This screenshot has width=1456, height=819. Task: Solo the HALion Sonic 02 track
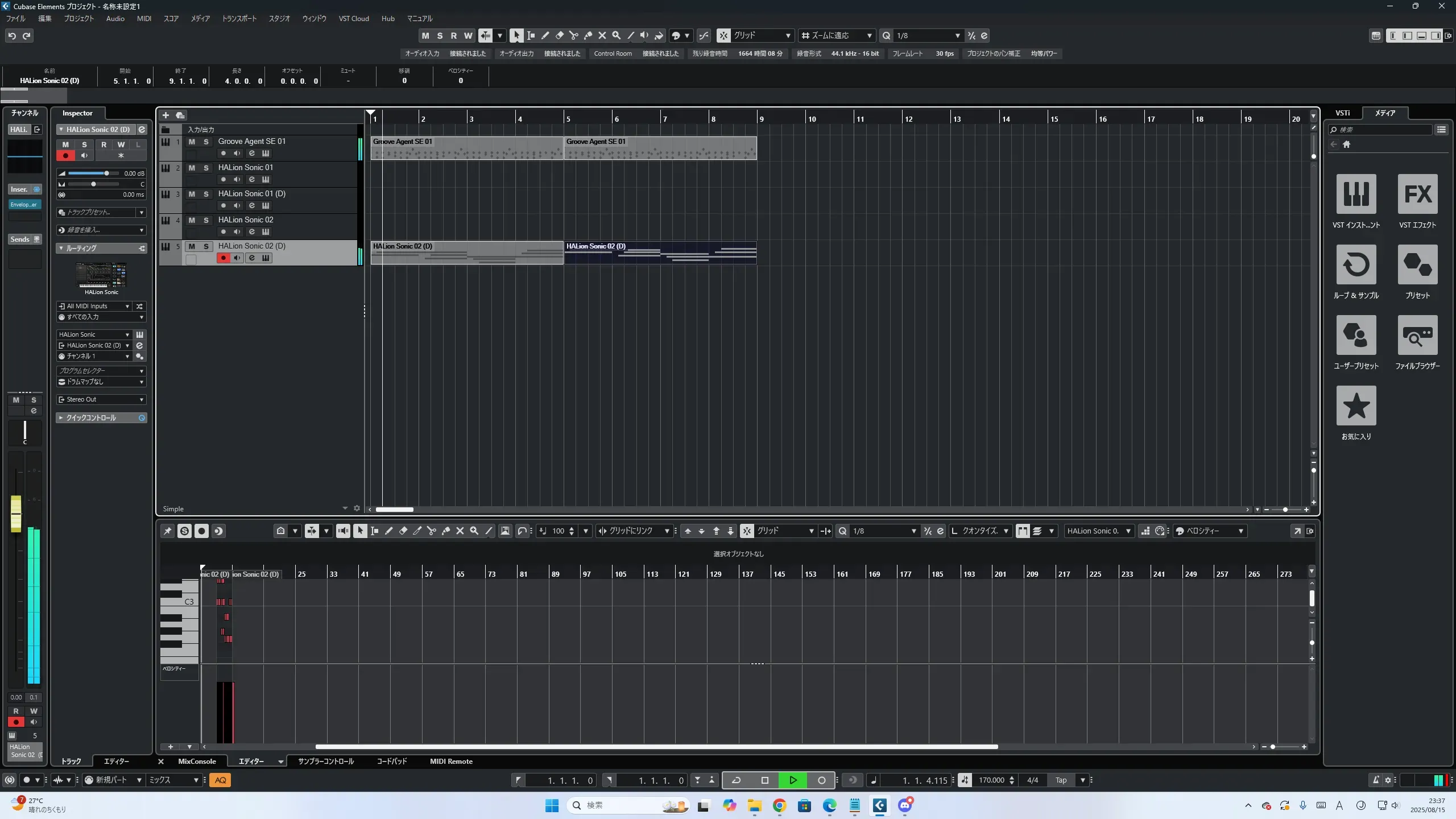(x=206, y=220)
